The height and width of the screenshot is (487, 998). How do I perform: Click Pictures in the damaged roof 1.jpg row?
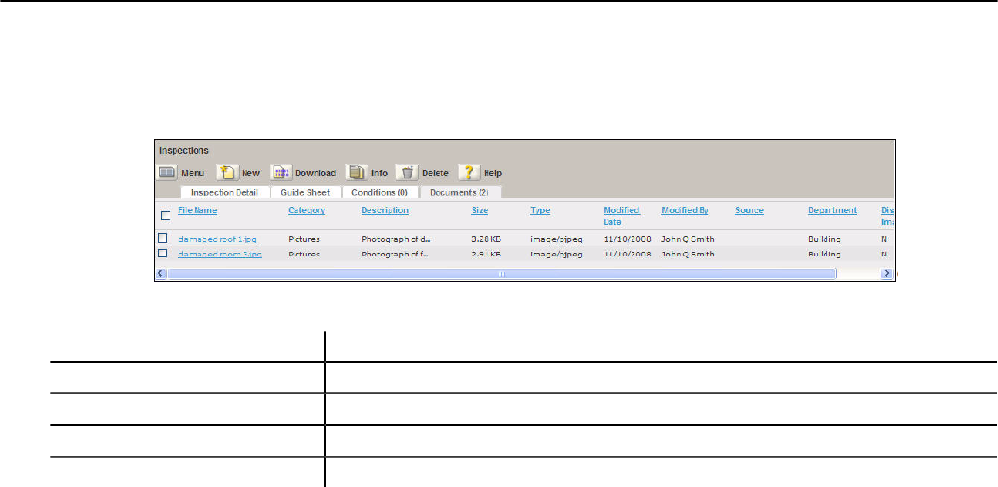(x=304, y=239)
